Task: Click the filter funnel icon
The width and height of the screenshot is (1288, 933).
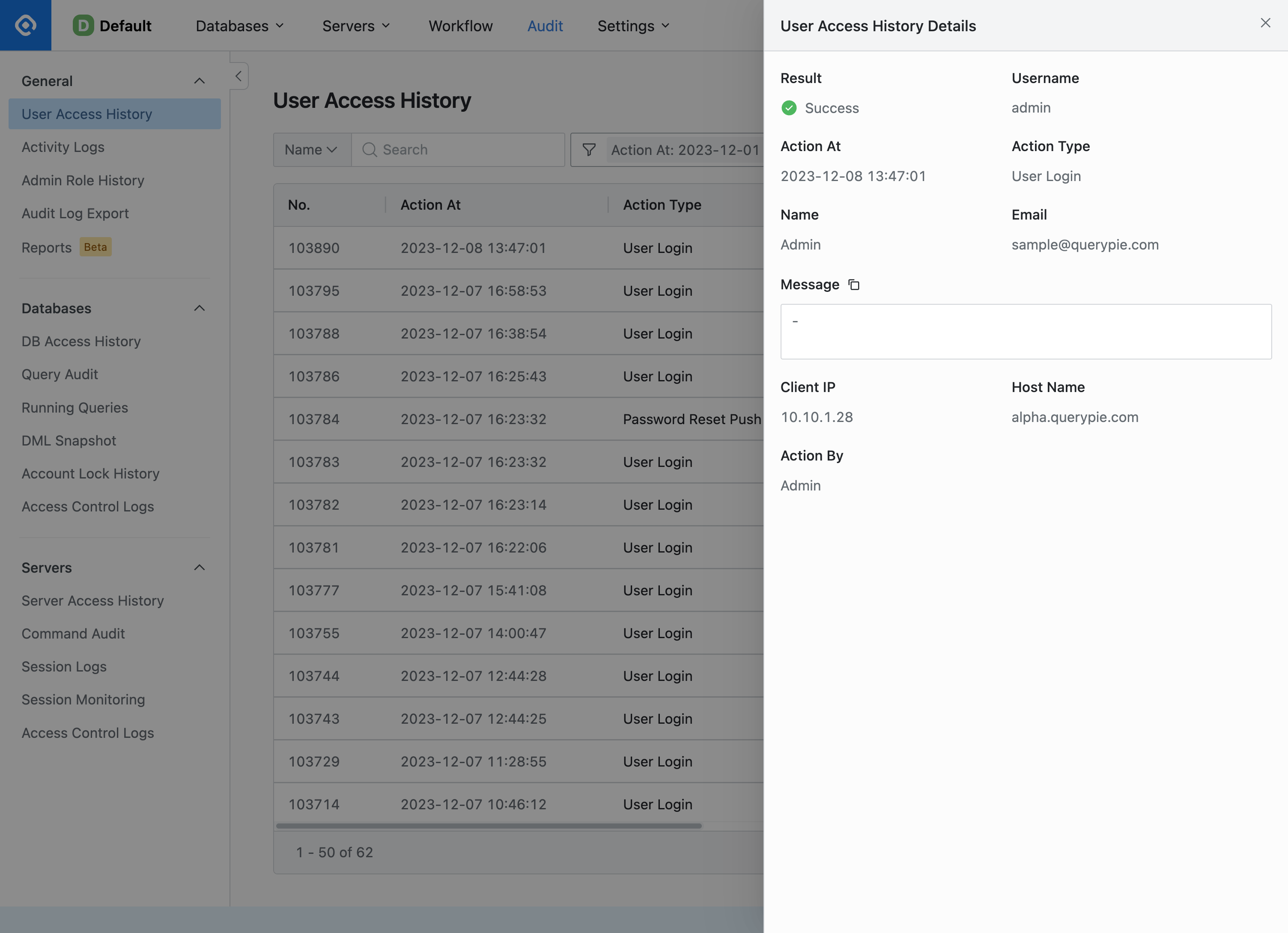Action: click(x=589, y=150)
